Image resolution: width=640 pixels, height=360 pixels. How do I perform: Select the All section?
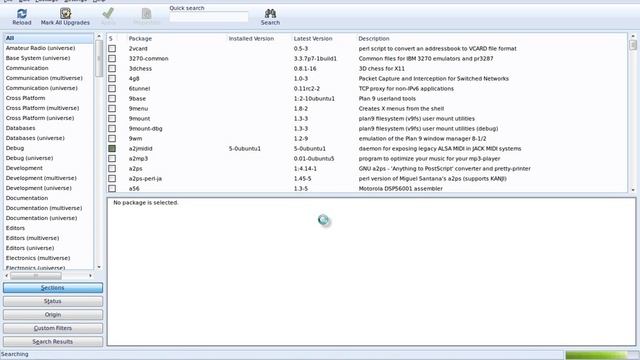pyautogui.click(x=48, y=38)
